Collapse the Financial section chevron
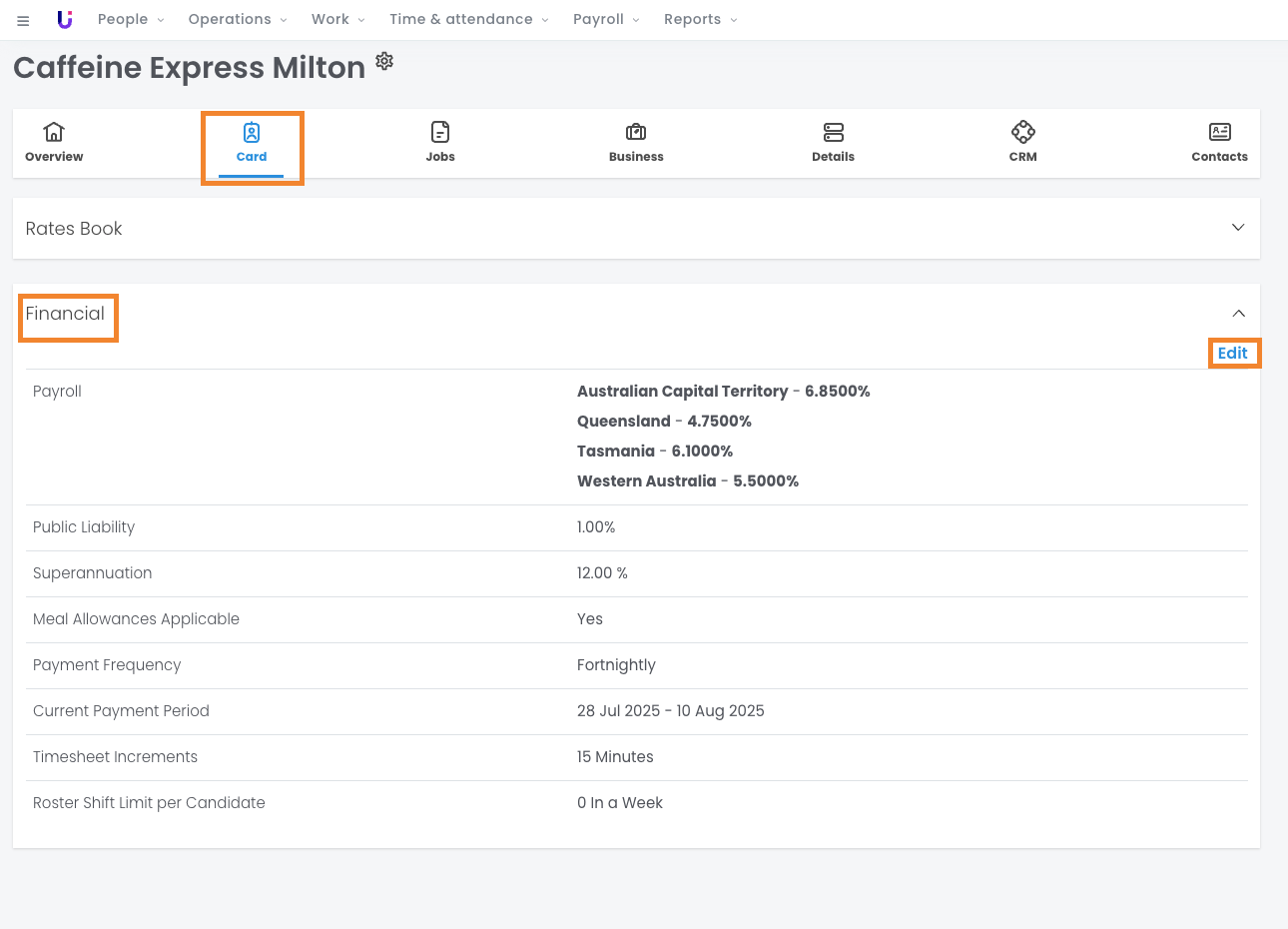 (x=1238, y=314)
